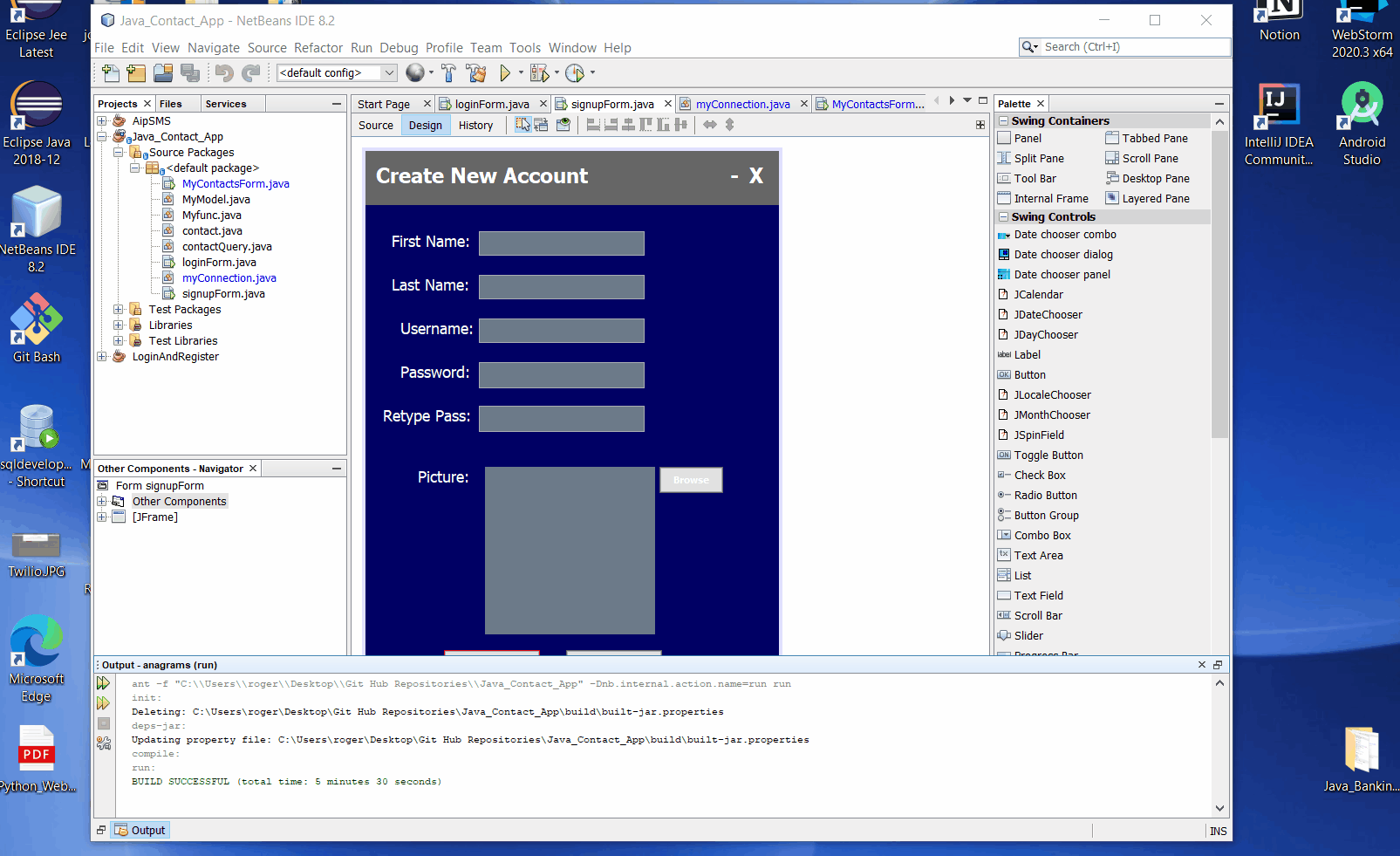
Task: Expand the Test Packages node
Action: pyautogui.click(x=119, y=309)
